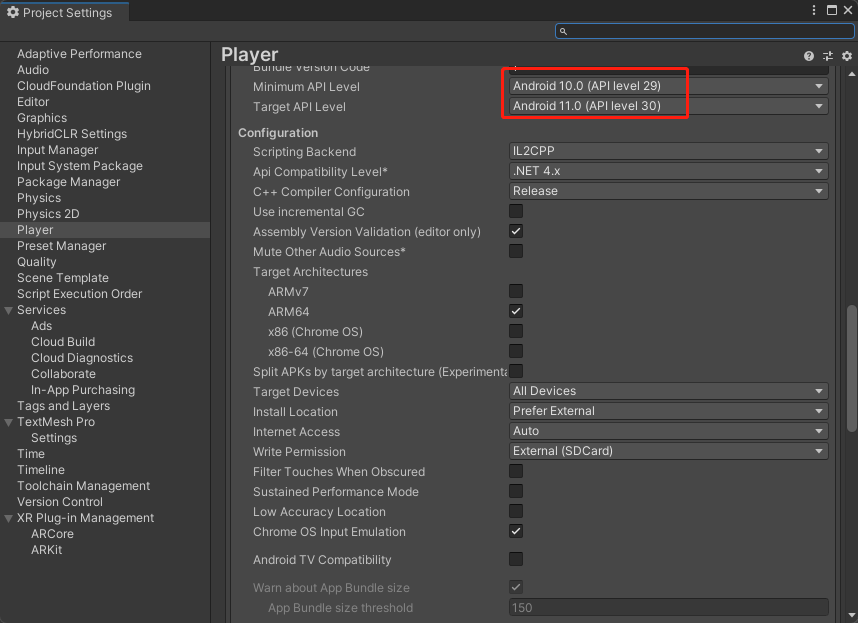Viewport: 858px width, 623px height.
Task: Click the App Bundle size threshold field
Action: coord(668,607)
